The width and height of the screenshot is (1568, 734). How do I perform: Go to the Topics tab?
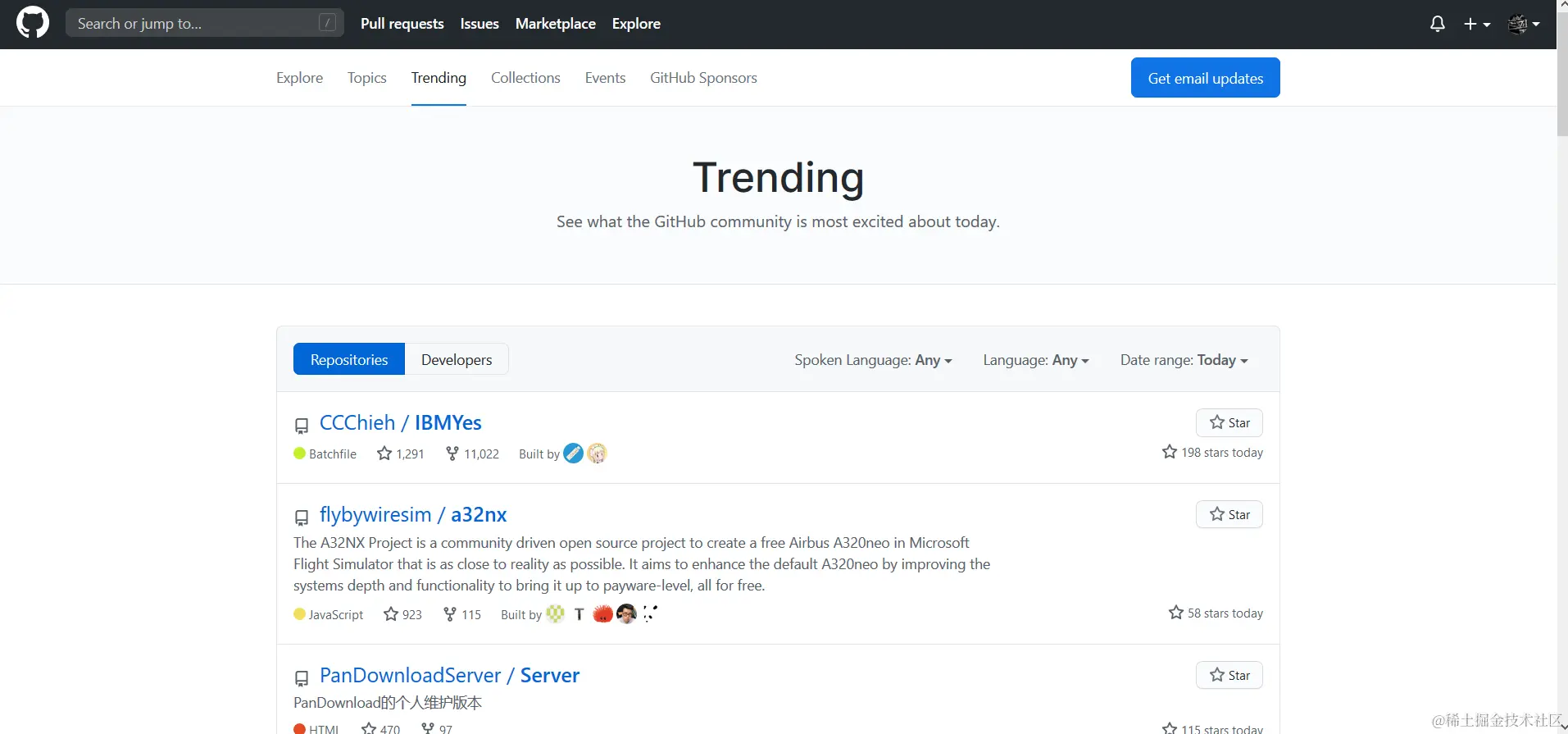[x=366, y=78]
